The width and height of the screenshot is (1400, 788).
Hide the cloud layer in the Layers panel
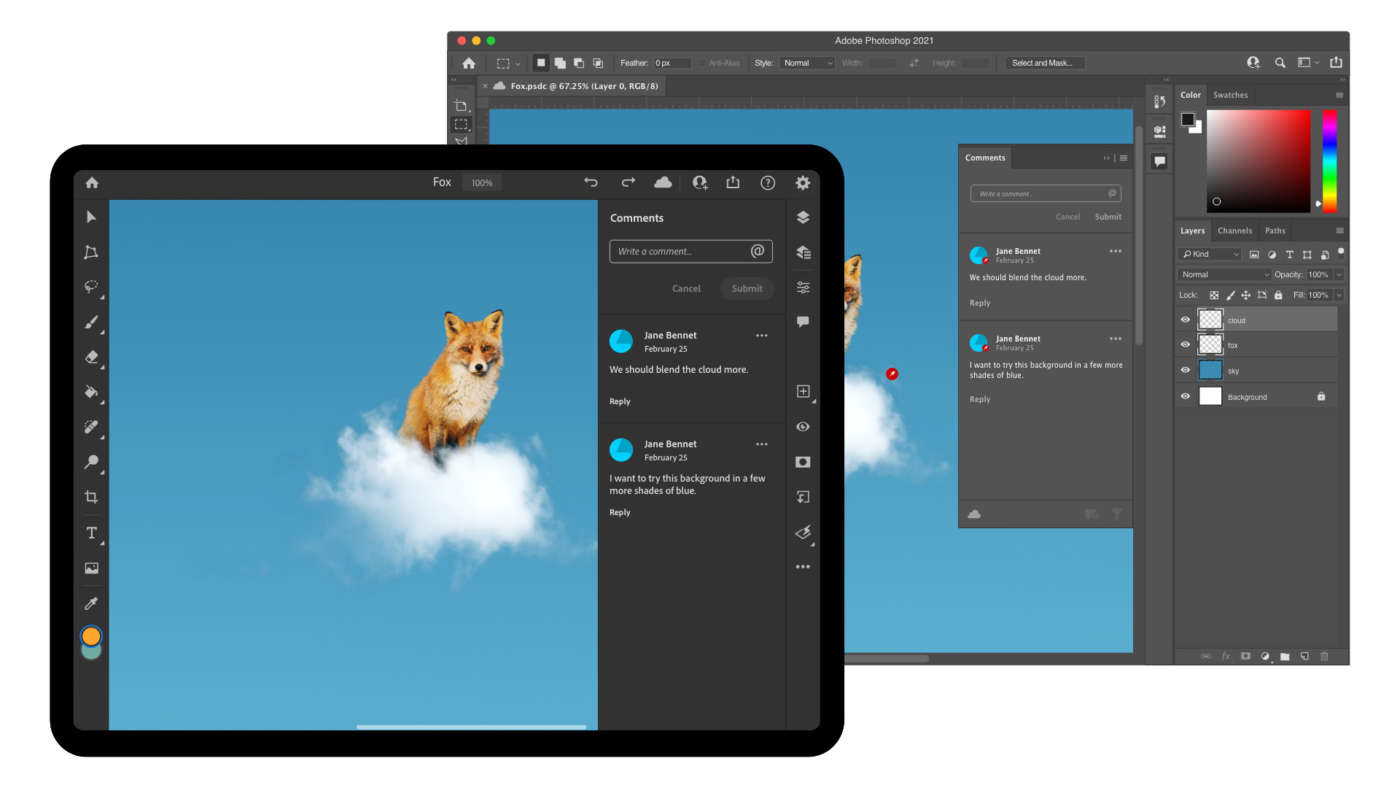pos(1184,318)
